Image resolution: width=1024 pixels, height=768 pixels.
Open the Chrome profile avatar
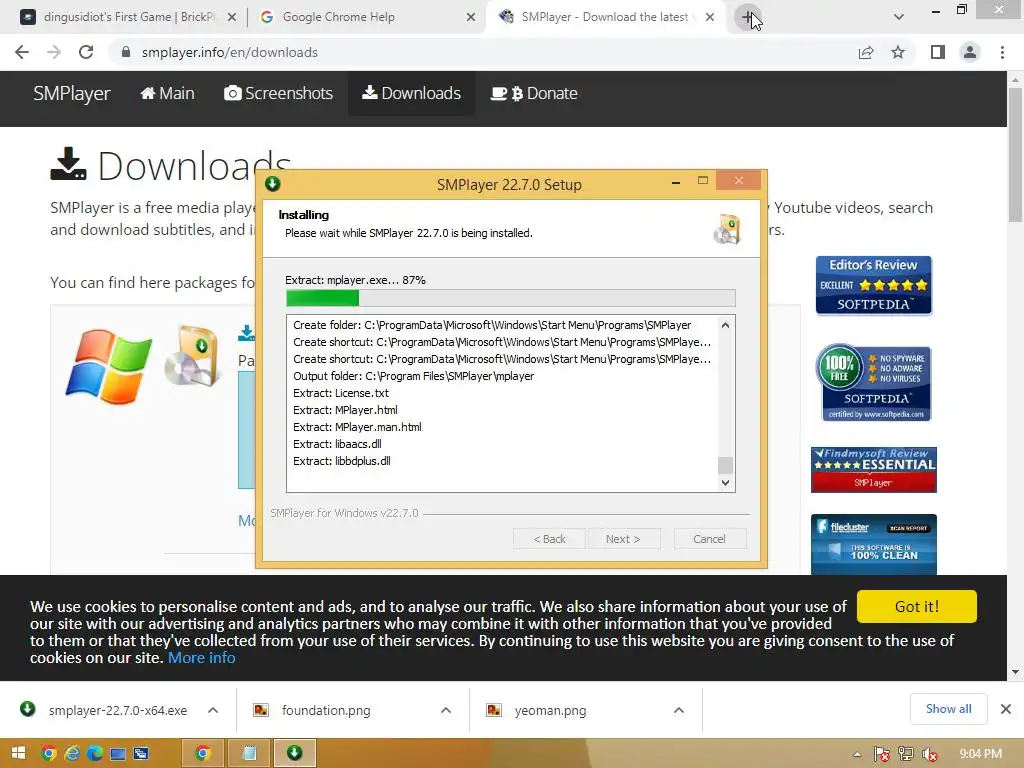click(x=970, y=52)
